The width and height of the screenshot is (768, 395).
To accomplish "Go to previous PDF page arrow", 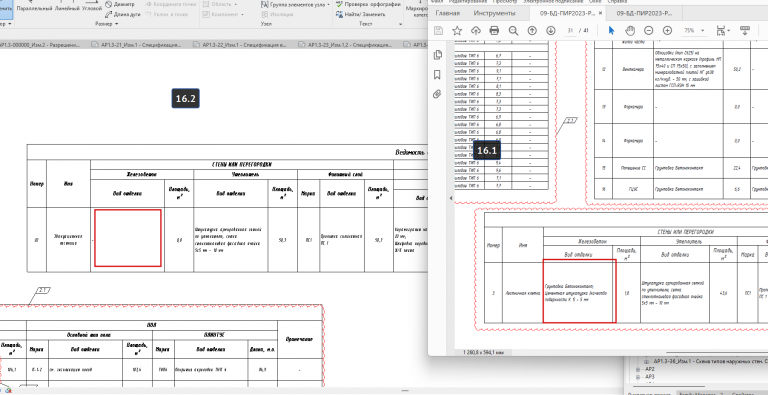I will (x=532, y=31).
